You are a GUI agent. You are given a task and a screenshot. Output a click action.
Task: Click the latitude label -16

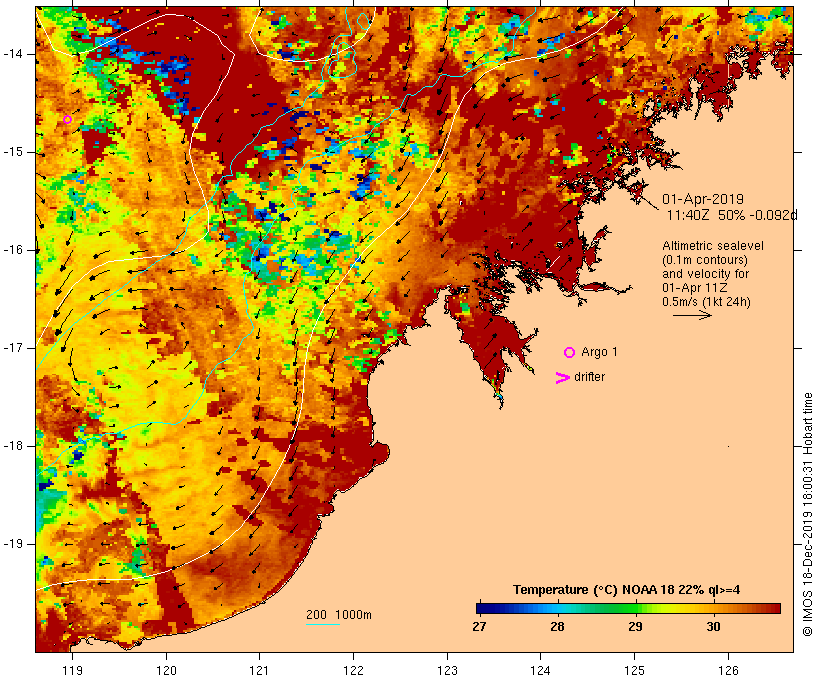pos(13,250)
